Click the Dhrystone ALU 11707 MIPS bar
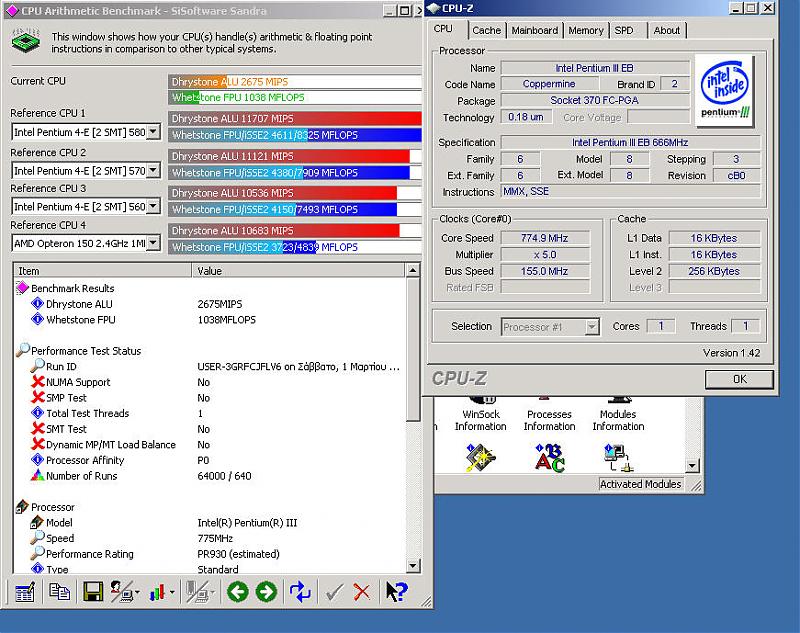 tap(295, 118)
